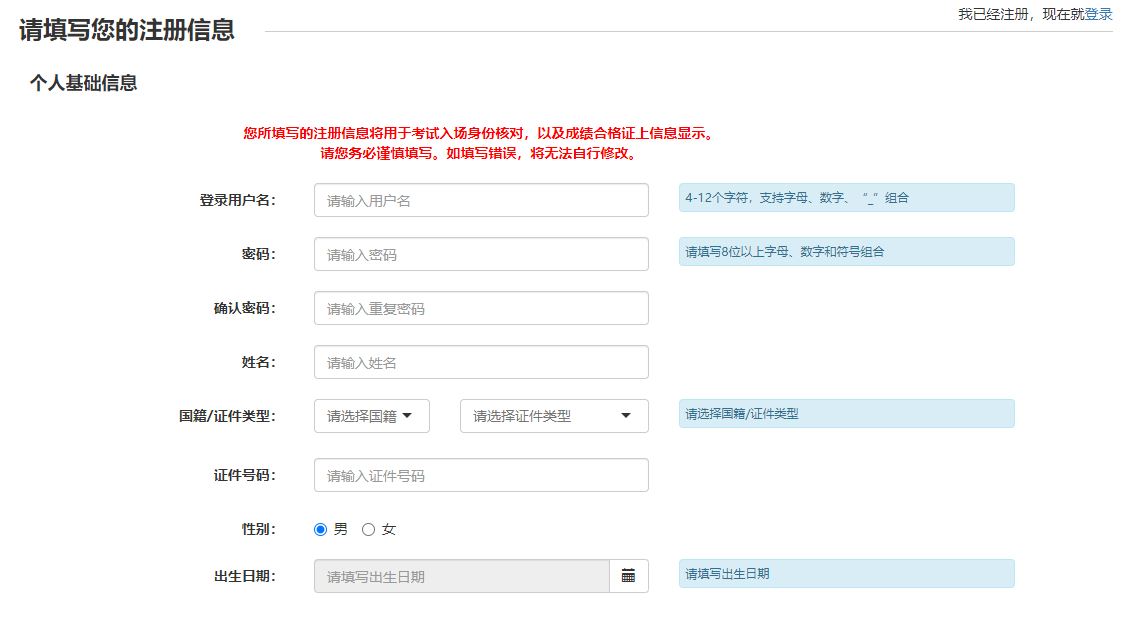
Task: Focus the 请输入姓名 name field
Action: click(480, 362)
